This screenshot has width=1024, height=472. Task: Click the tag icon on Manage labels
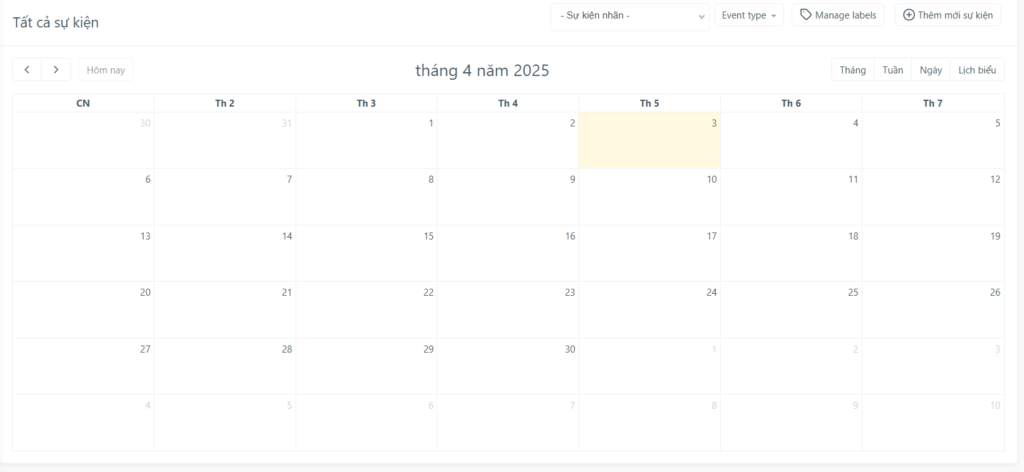806,15
